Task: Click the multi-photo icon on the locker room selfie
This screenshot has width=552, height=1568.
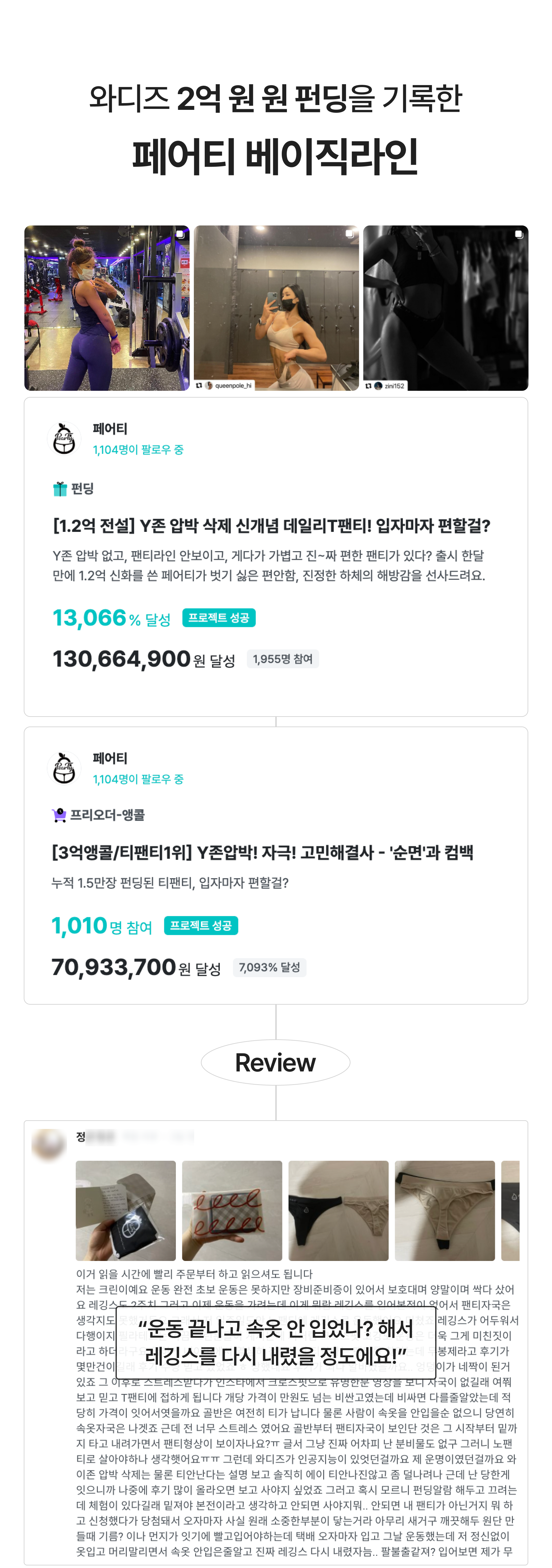Action: coord(349,234)
